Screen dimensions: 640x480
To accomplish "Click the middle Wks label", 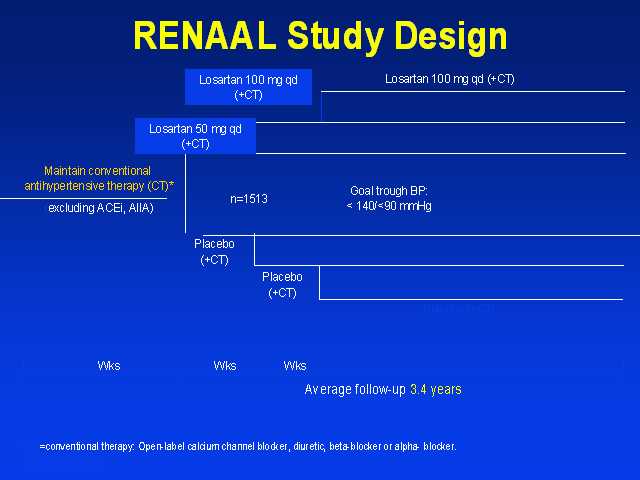I will click(x=225, y=366).
